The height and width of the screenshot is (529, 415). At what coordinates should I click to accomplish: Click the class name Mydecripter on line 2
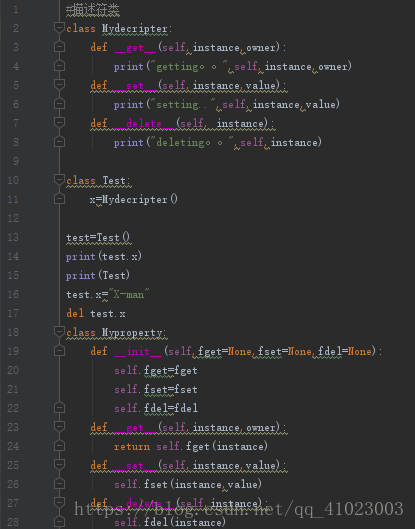pyautogui.click(x=135, y=29)
